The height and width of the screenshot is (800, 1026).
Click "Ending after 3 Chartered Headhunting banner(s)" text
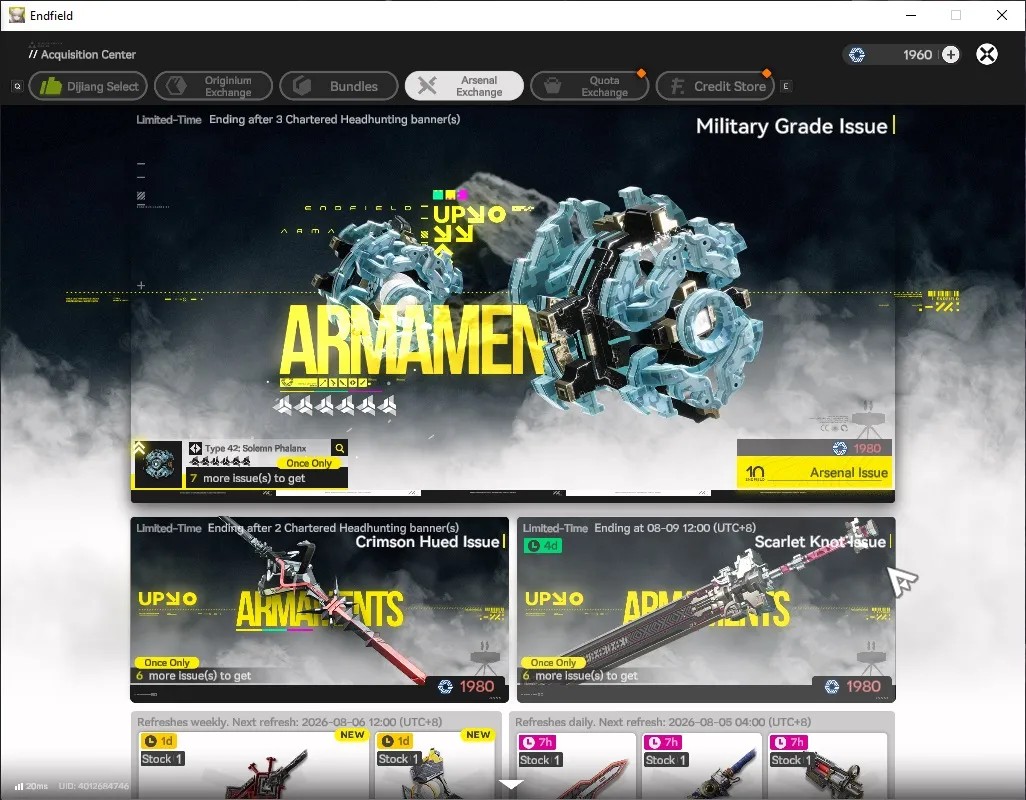[x=334, y=119]
